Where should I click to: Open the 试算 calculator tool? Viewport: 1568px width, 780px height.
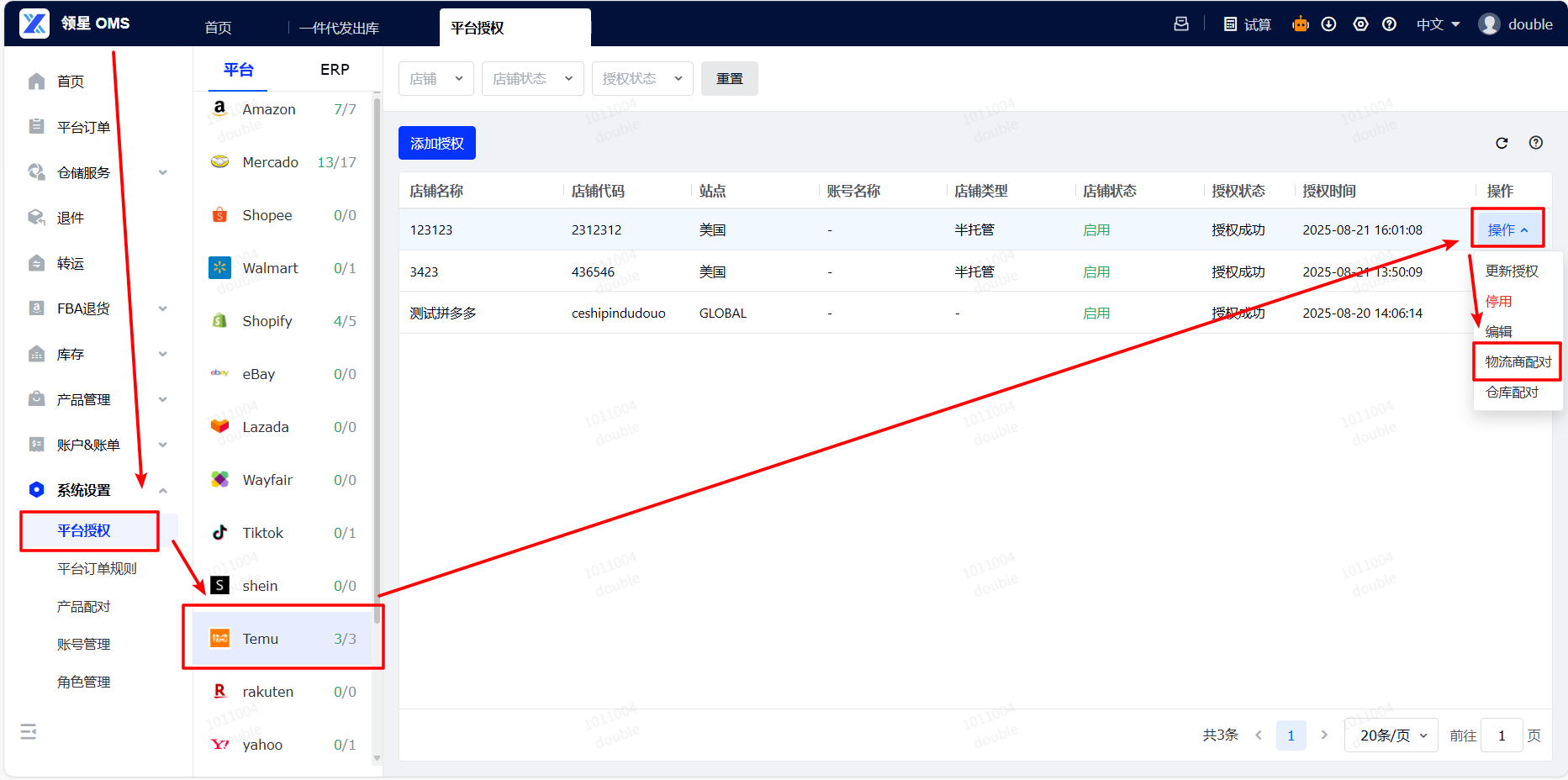(1247, 24)
